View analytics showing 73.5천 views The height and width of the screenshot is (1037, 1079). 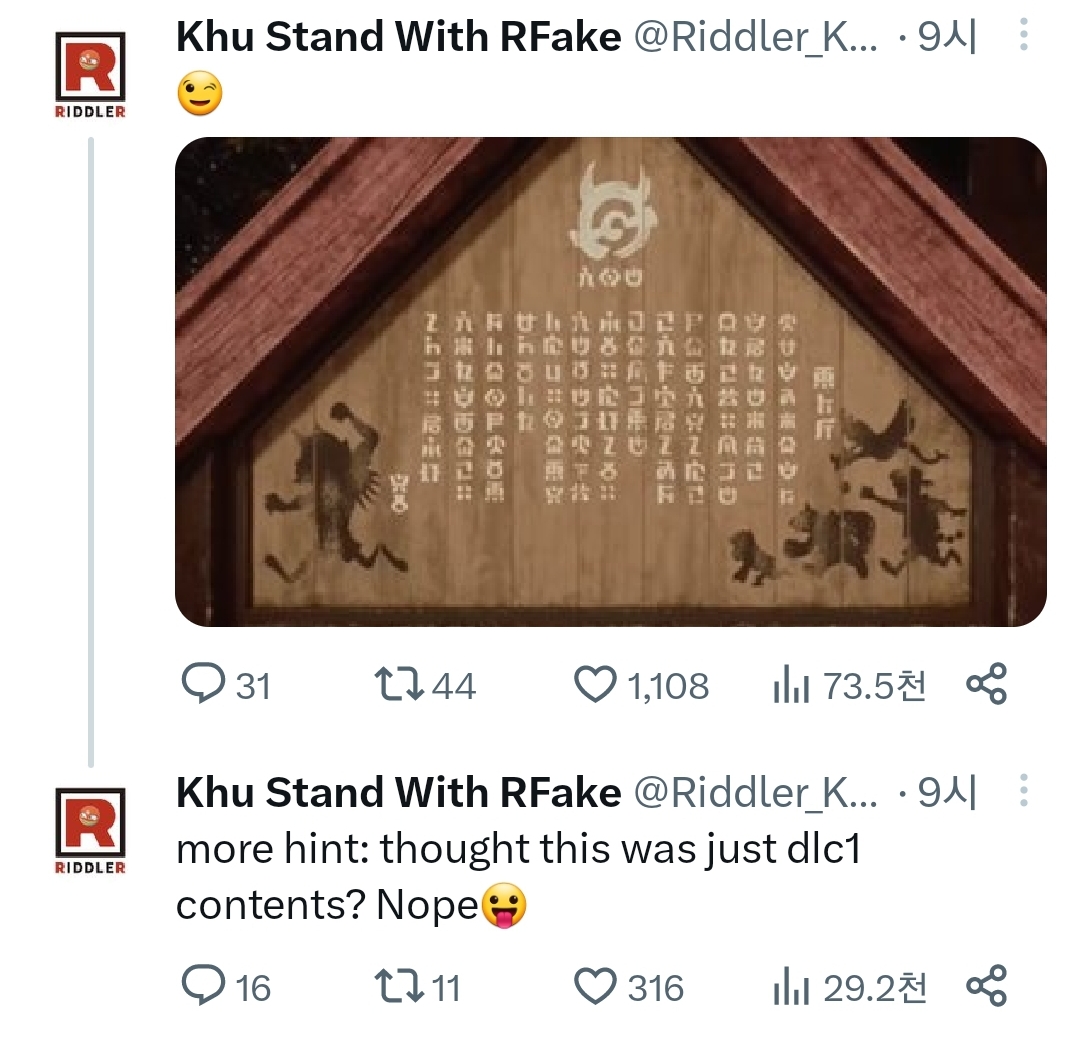[x=850, y=684]
